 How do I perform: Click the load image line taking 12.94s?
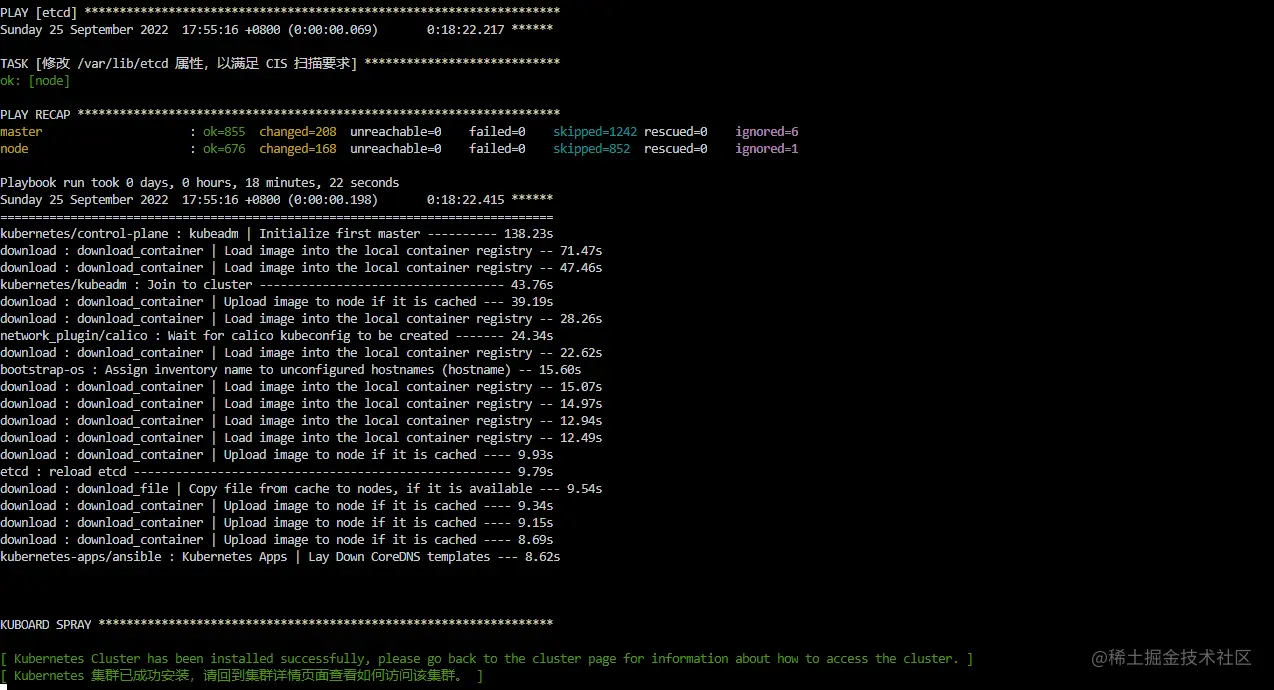[x=301, y=420]
